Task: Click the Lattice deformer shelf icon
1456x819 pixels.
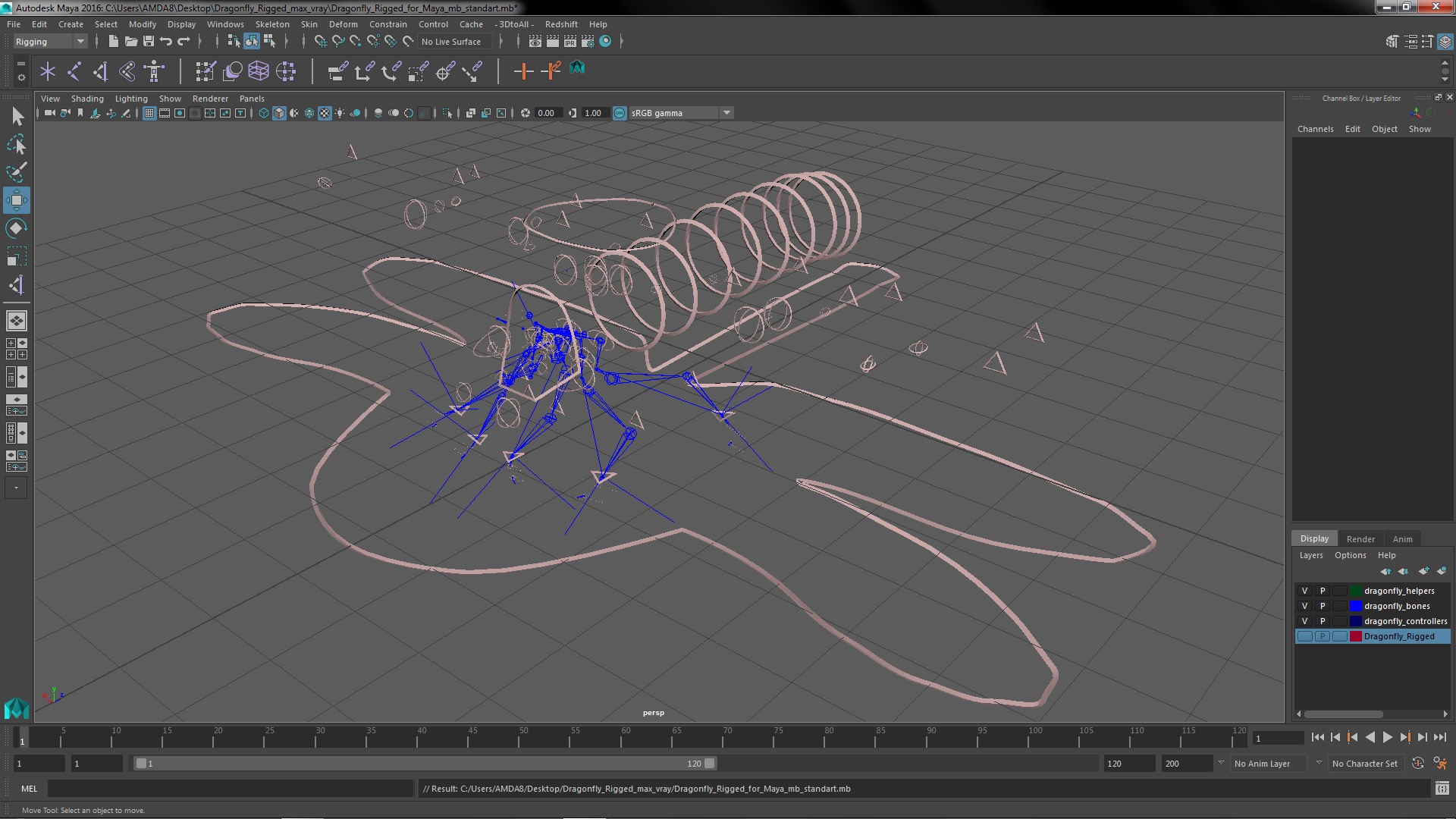Action: pyautogui.click(x=259, y=71)
